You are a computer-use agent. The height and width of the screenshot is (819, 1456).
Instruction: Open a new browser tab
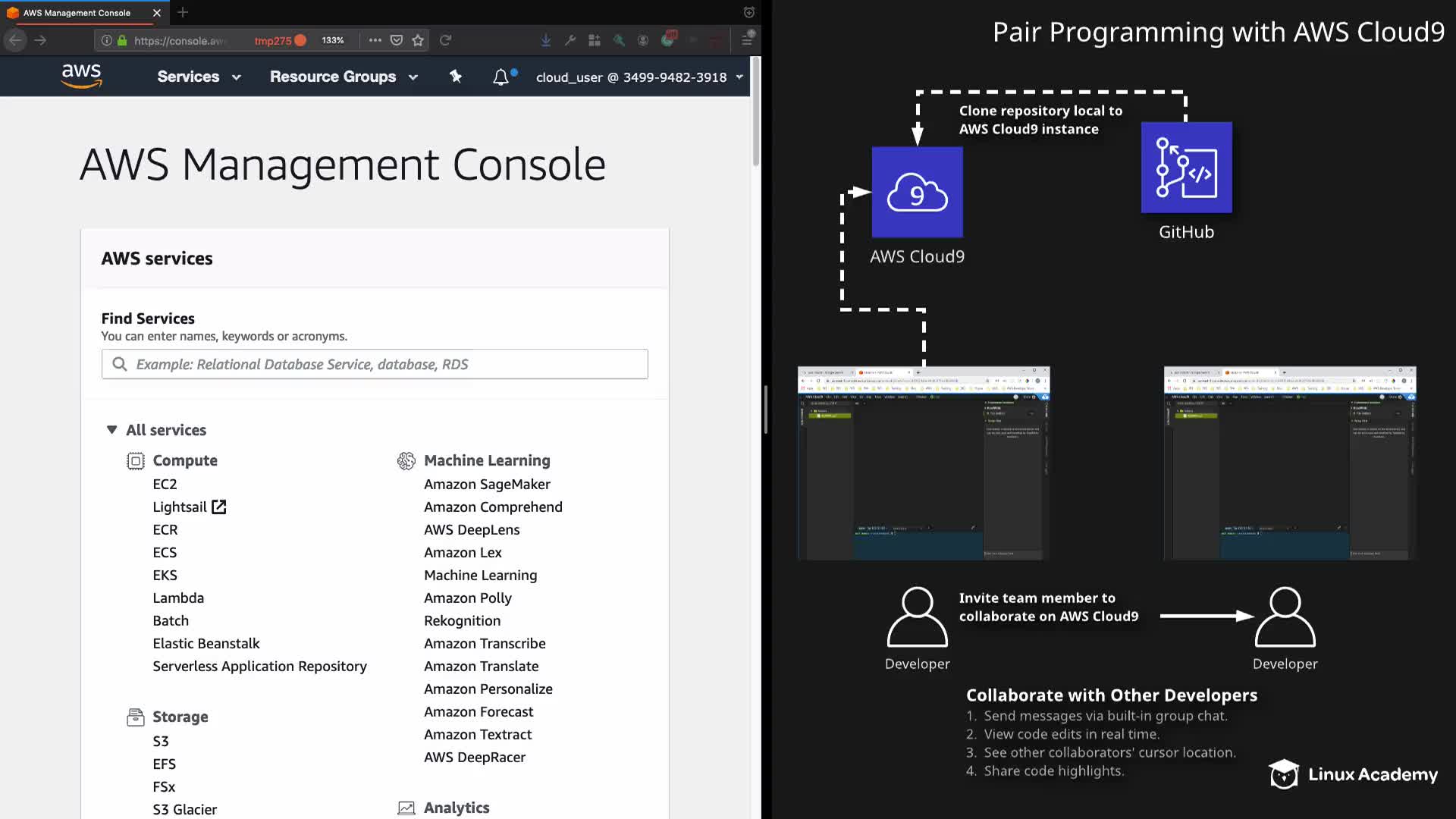(183, 13)
